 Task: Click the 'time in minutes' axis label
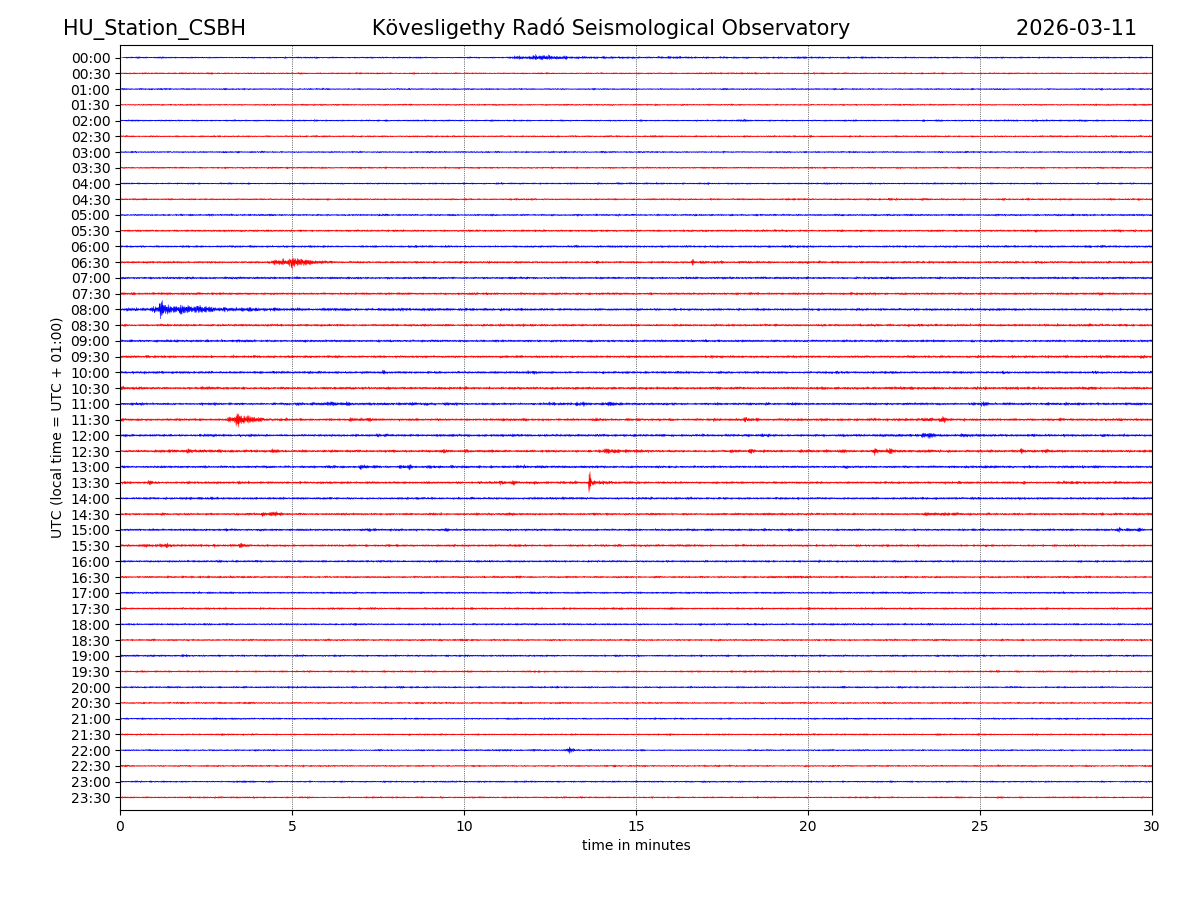click(636, 846)
